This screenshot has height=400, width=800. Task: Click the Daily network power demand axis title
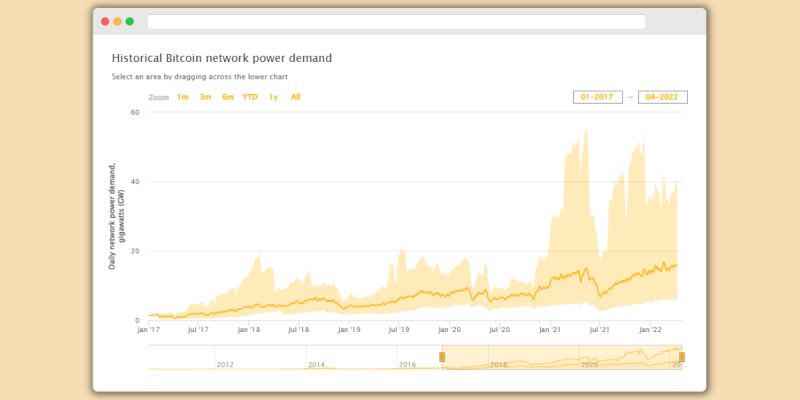(x=116, y=216)
